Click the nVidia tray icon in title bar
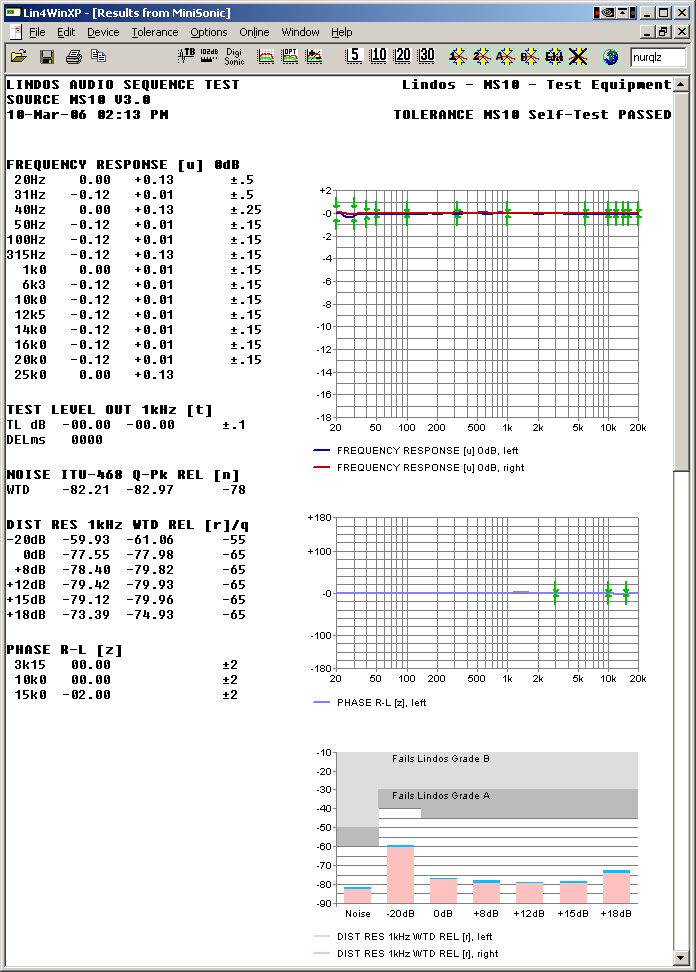This screenshot has width=696, height=972. 608,12
